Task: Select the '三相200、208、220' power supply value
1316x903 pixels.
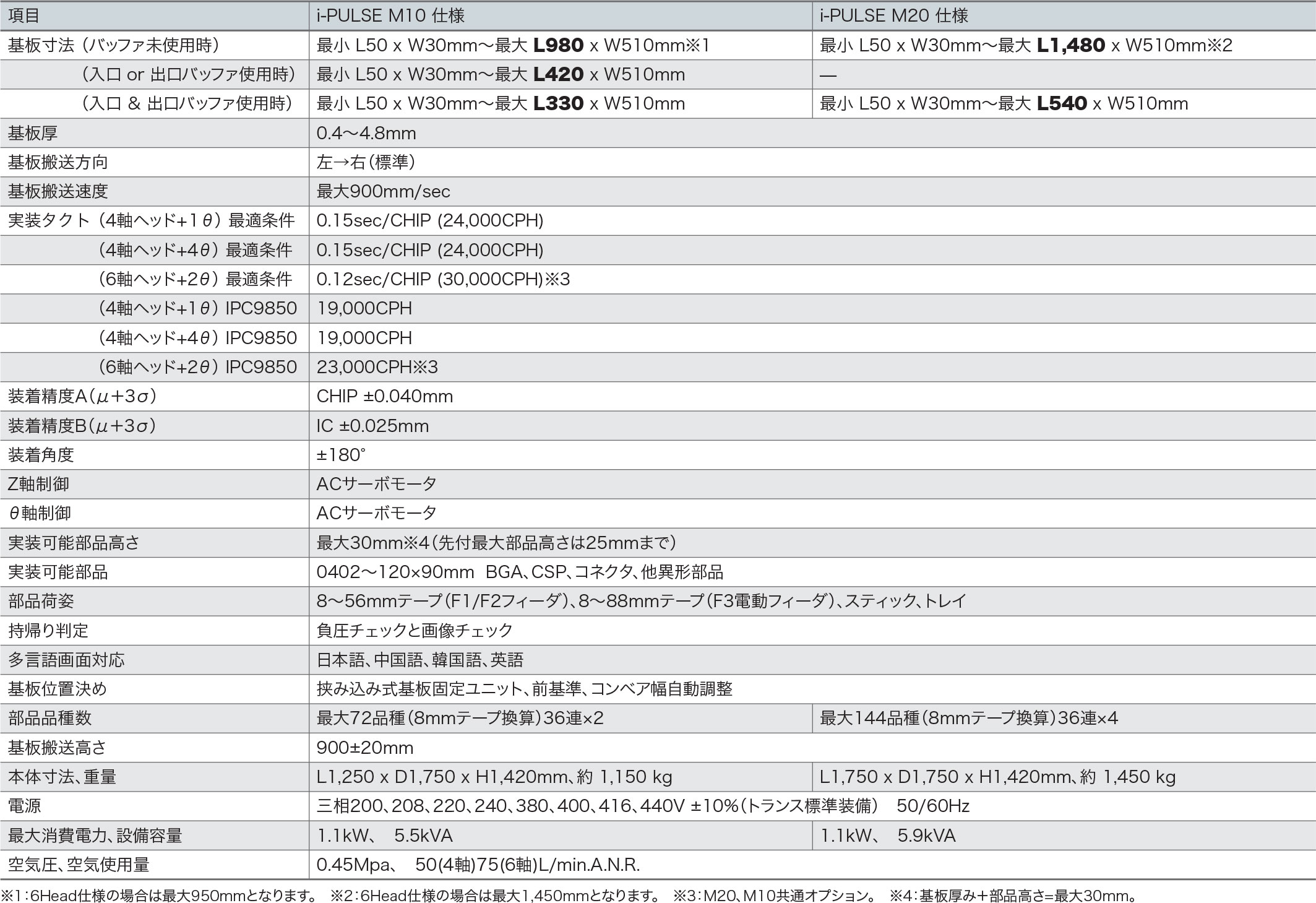Action: pyautogui.click(x=643, y=806)
